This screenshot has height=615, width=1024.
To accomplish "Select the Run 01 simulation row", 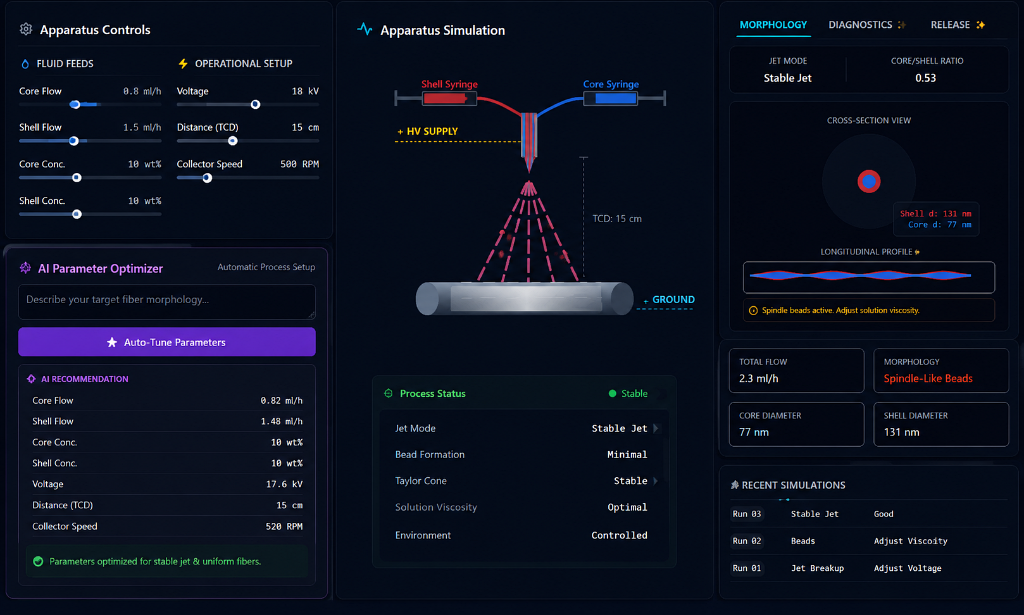I will click(x=869, y=568).
